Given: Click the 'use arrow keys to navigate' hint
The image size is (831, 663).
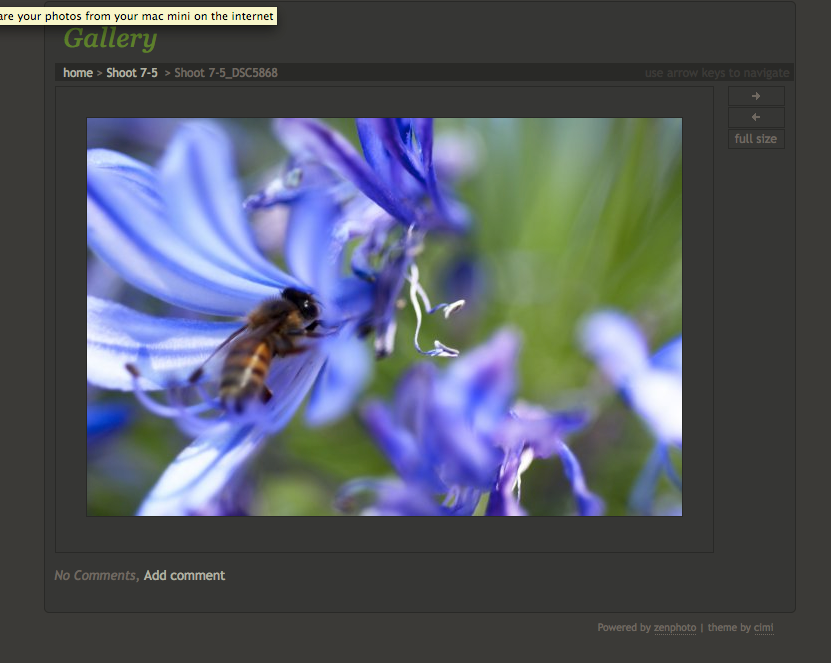Looking at the screenshot, I should click(718, 72).
